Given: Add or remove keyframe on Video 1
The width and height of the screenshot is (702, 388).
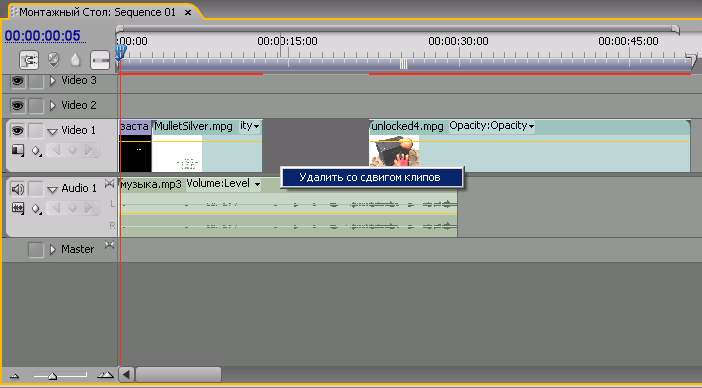Looking at the screenshot, I should tap(72, 150).
